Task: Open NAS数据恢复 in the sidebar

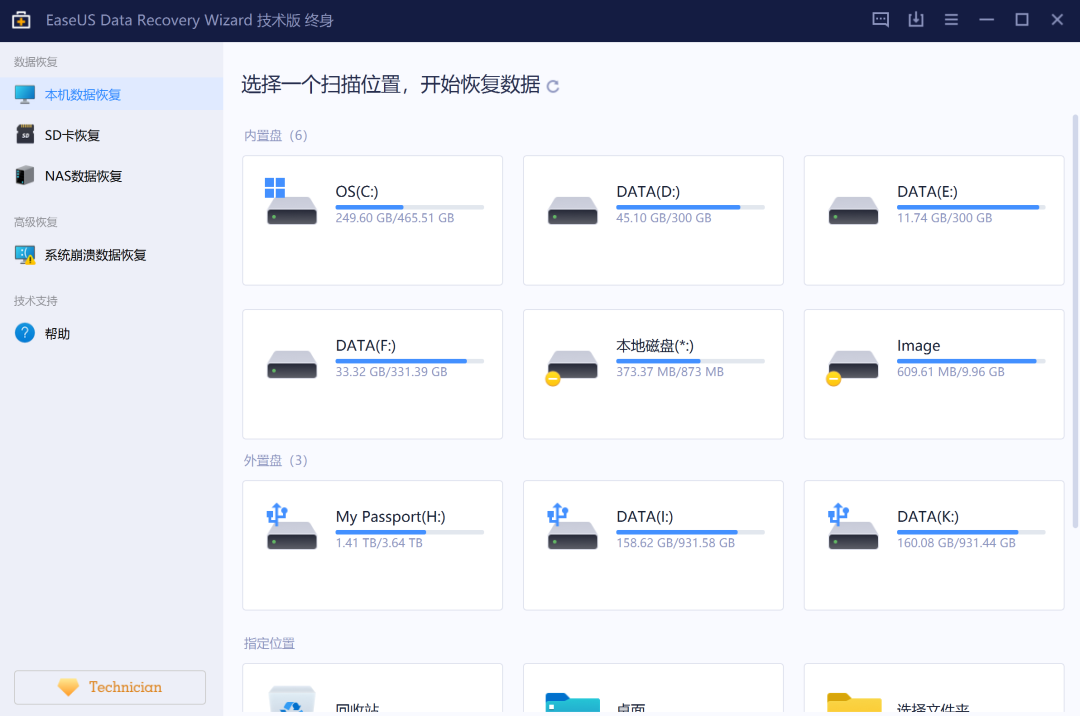Action: coord(112,176)
